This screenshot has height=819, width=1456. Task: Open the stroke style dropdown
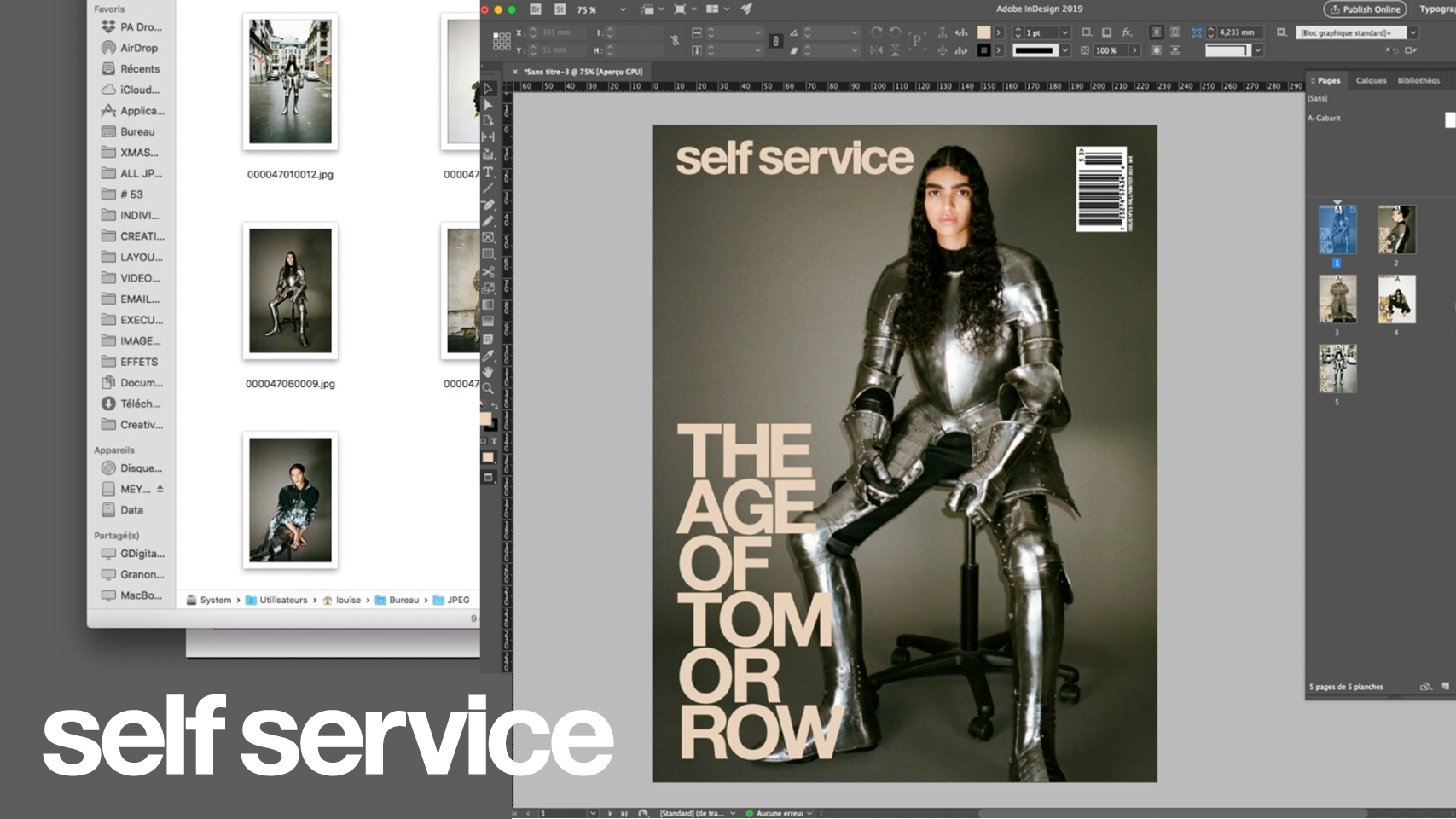pyautogui.click(x=1064, y=50)
